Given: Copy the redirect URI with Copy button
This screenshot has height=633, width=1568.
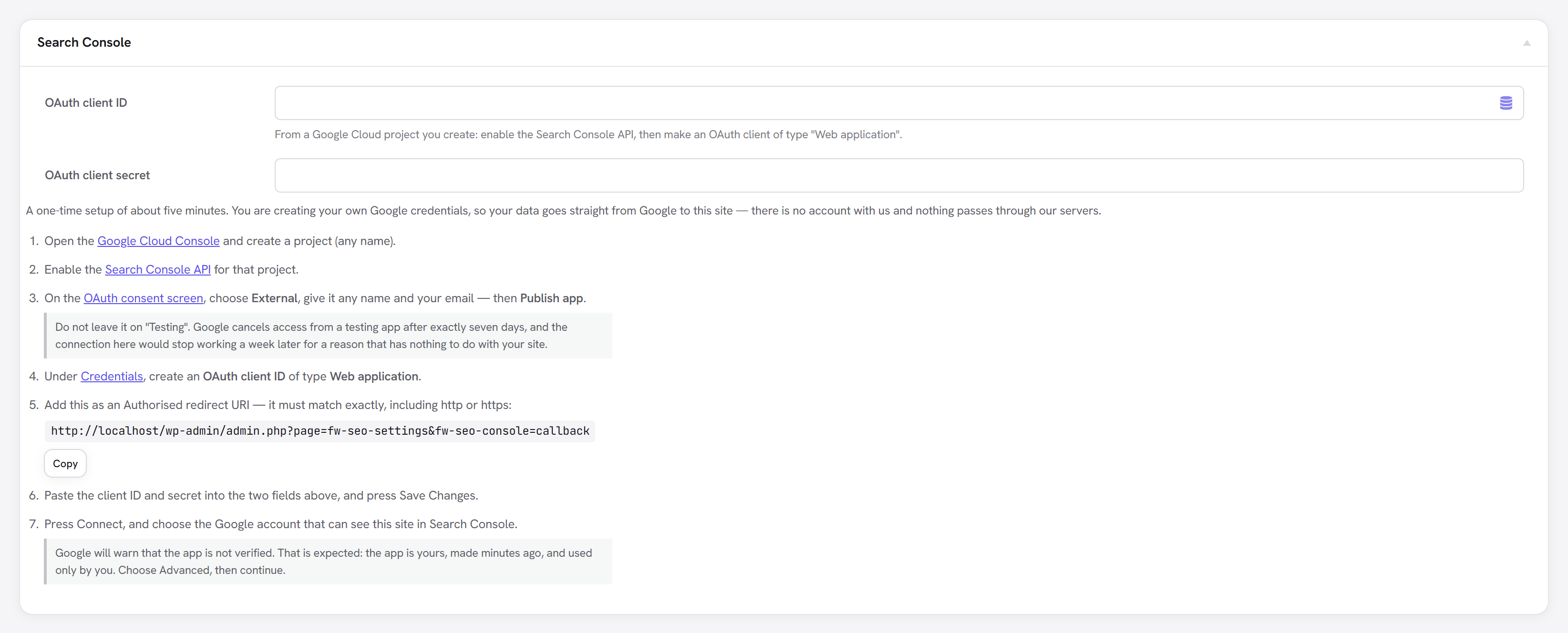Looking at the screenshot, I should click(x=65, y=464).
